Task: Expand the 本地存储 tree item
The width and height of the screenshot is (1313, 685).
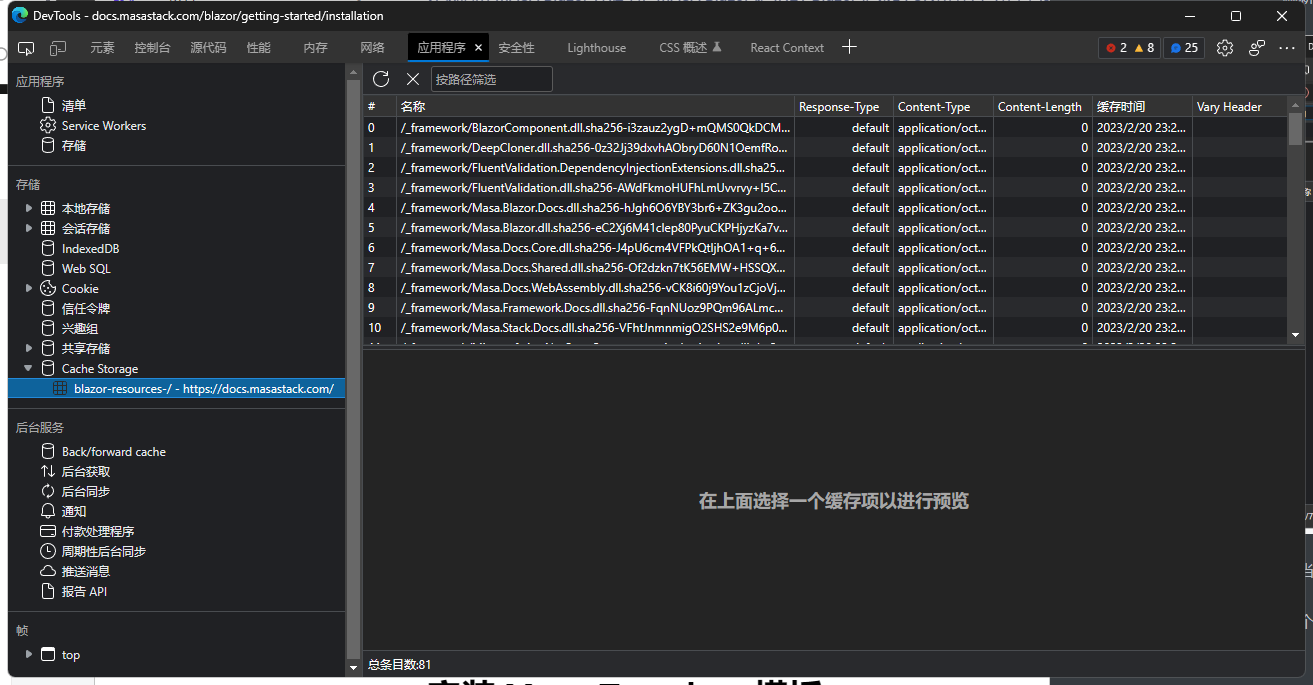Action: pyautogui.click(x=28, y=208)
